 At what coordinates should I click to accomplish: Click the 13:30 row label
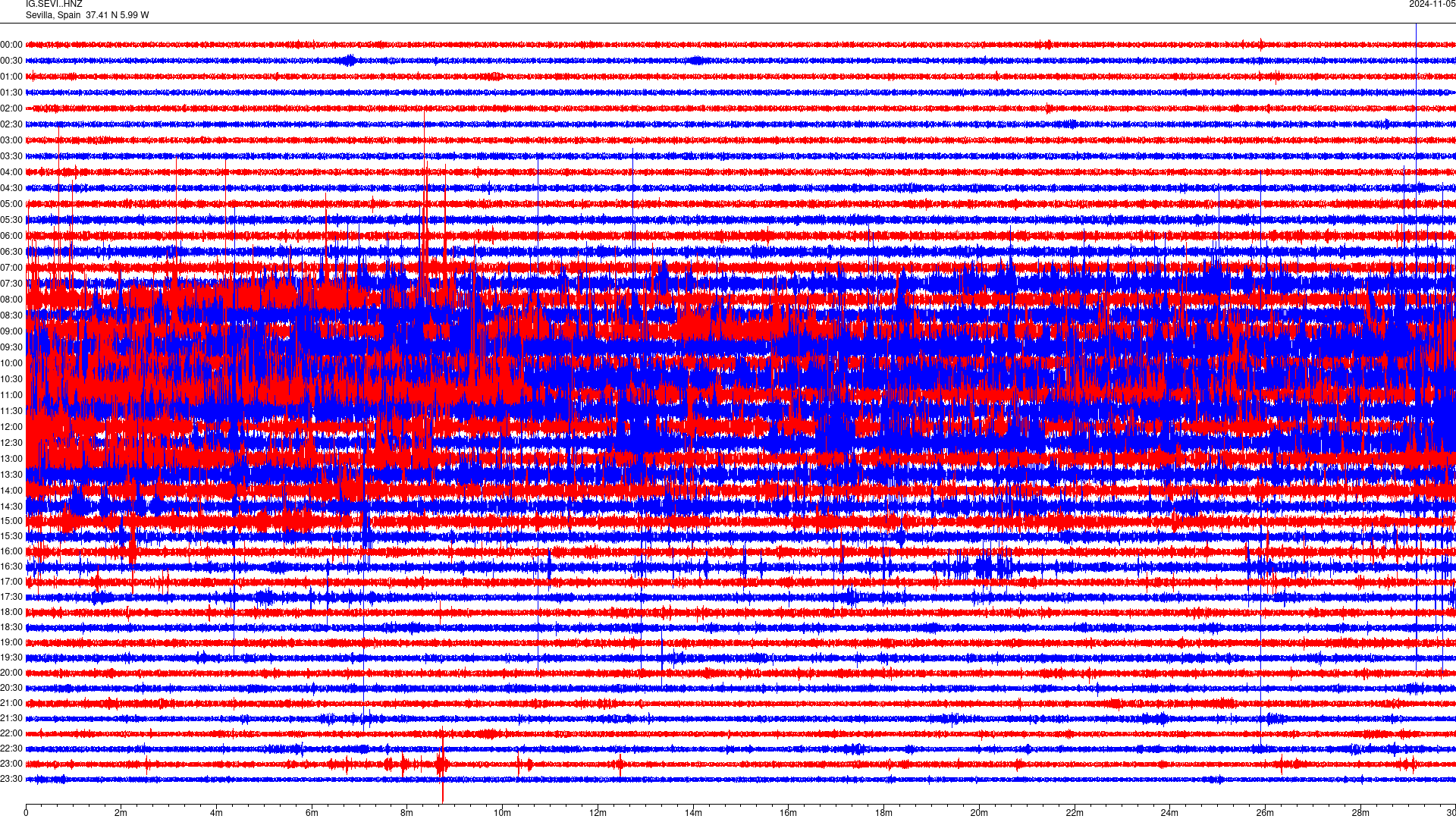tap(11, 475)
